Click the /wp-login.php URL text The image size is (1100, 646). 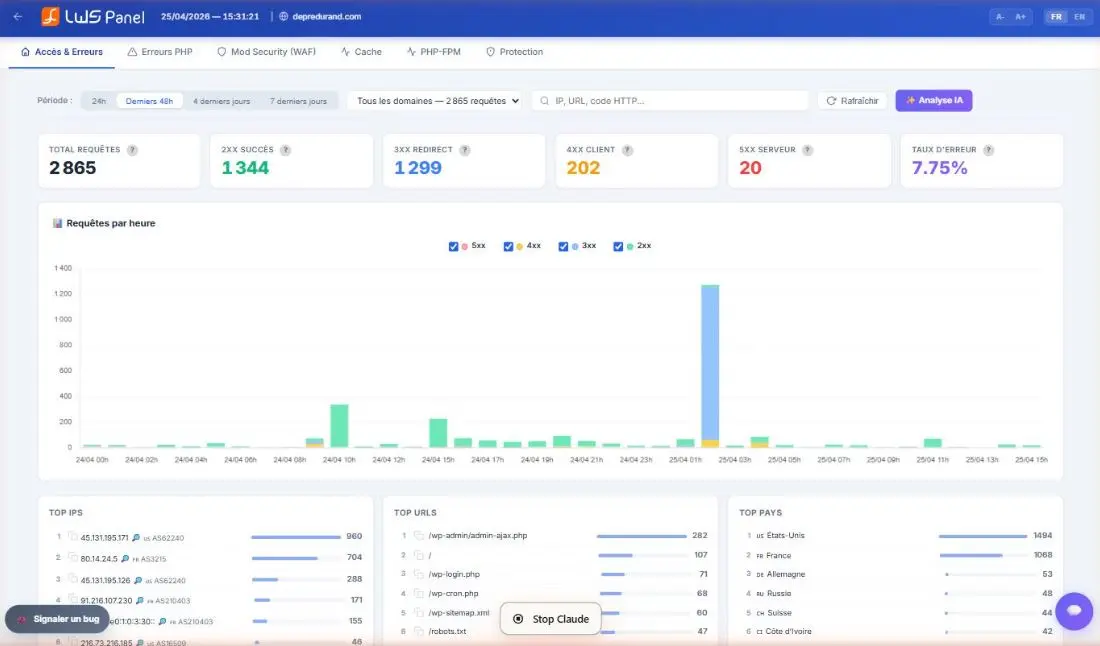(454, 574)
